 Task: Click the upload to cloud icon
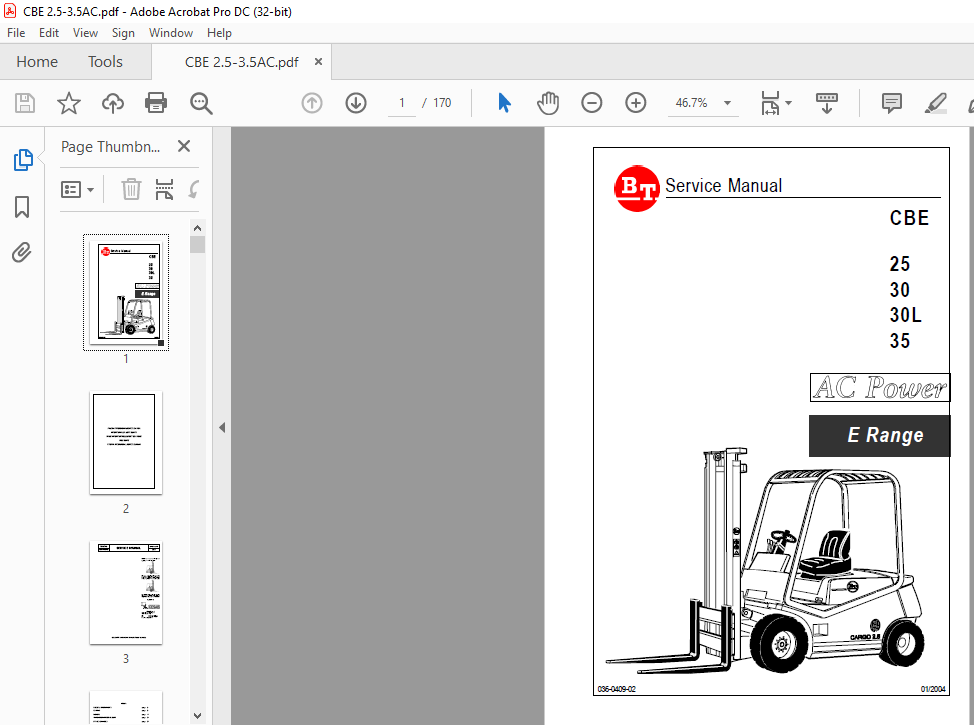112,103
